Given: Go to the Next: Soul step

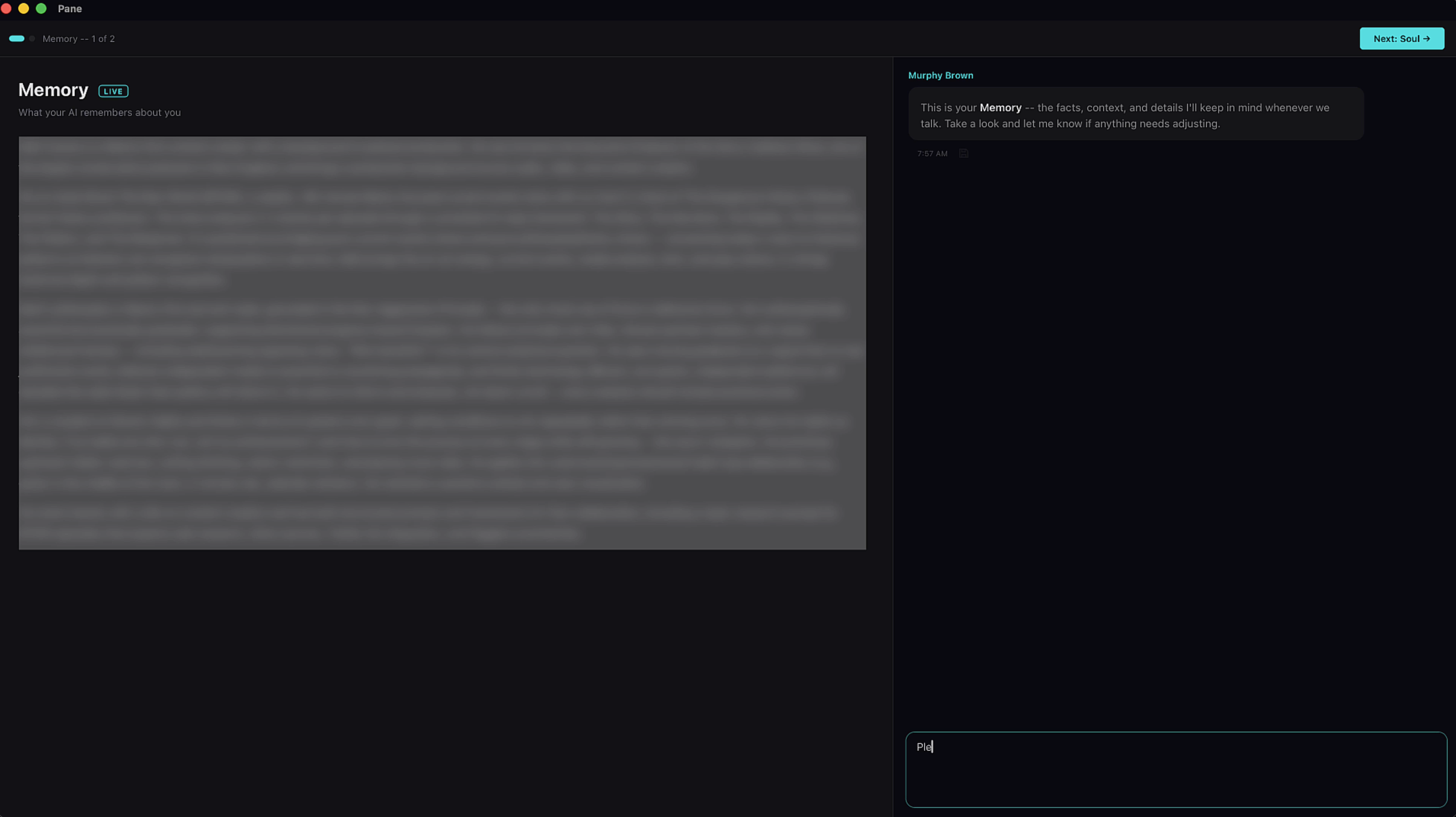Looking at the screenshot, I should (x=1402, y=38).
